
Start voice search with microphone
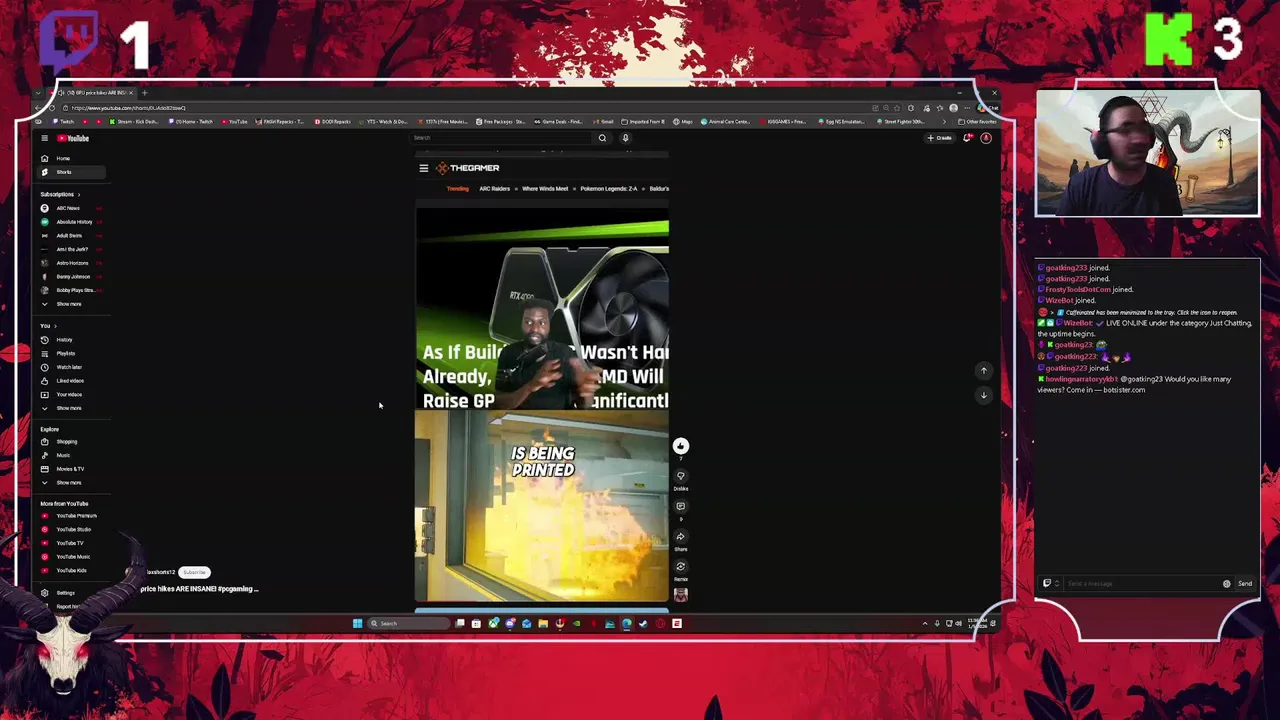[x=625, y=138]
